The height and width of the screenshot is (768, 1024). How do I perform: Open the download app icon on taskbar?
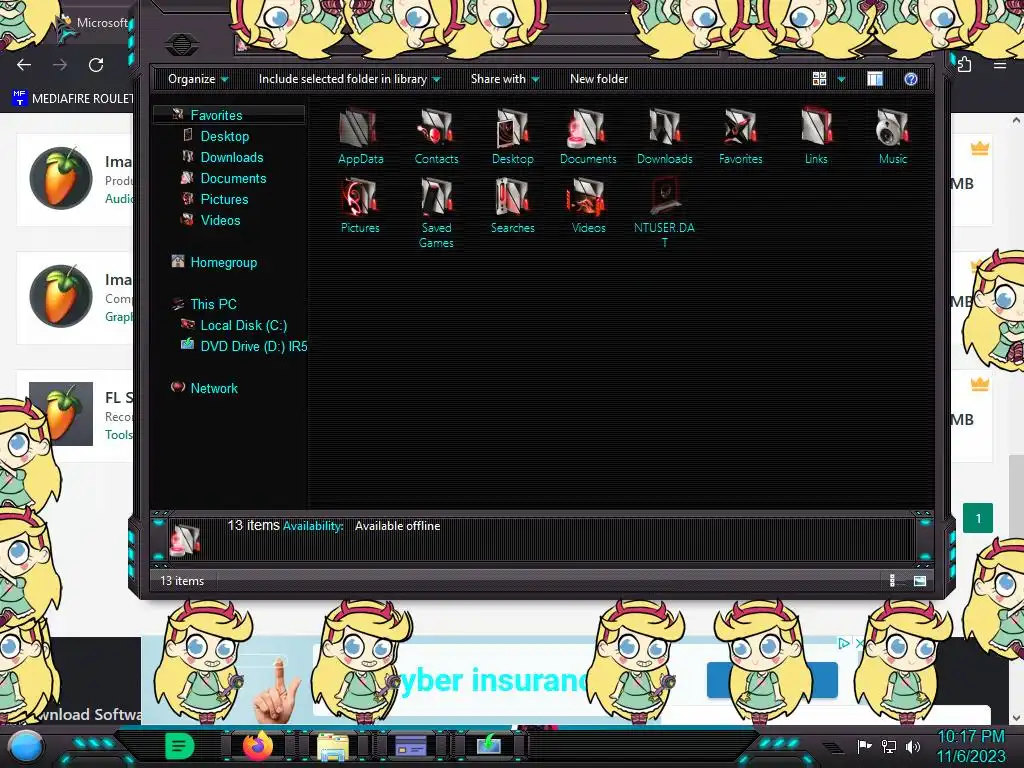(x=488, y=745)
